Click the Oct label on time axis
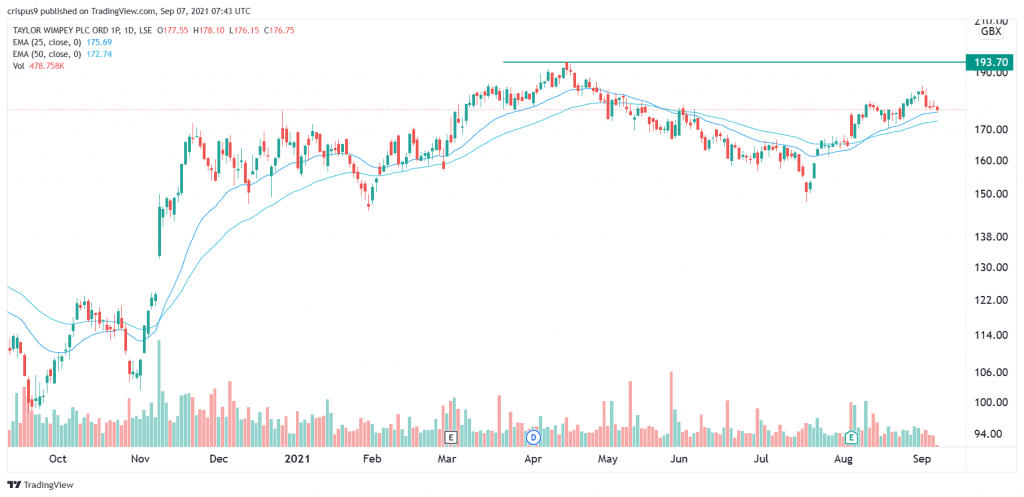 (x=58, y=458)
